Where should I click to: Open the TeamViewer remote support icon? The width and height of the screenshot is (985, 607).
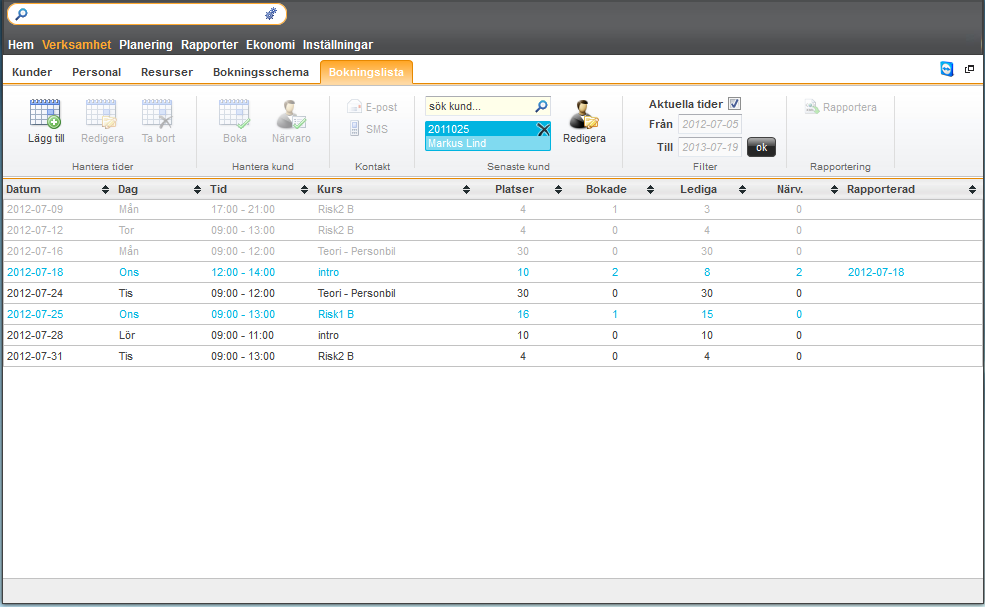tap(947, 69)
